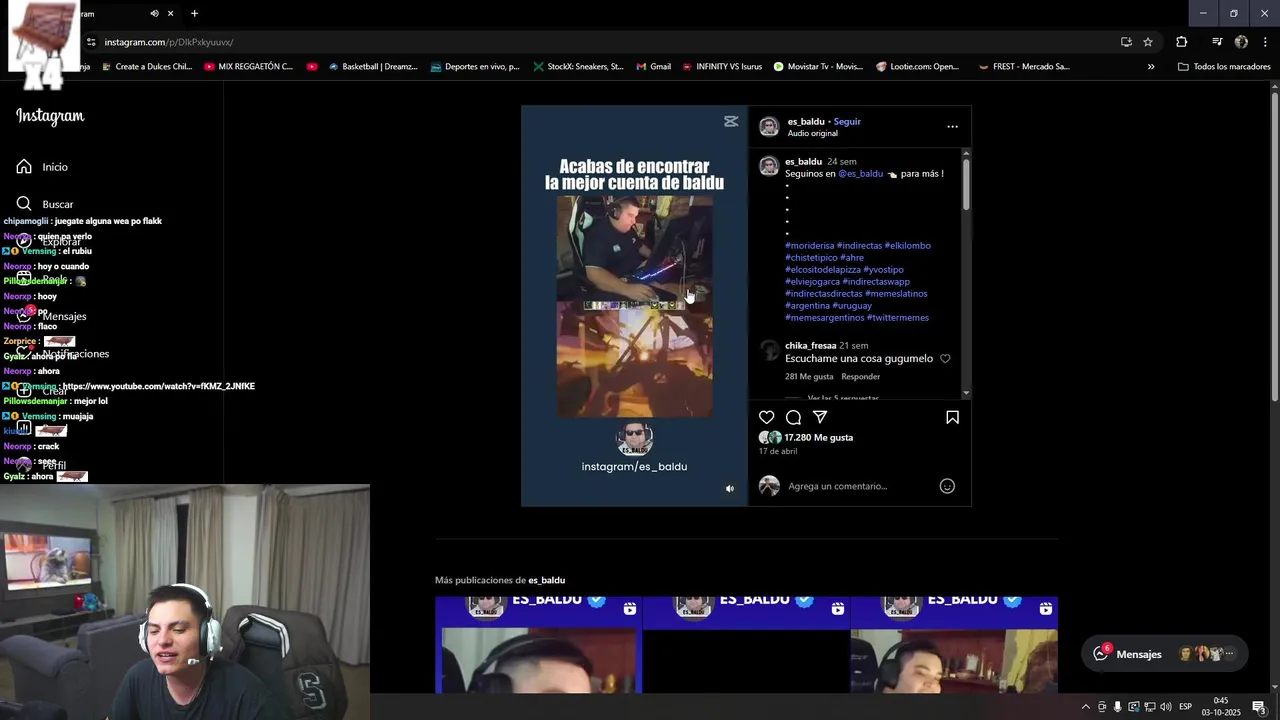The width and height of the screenshot is (1280, 720).
Task: Play the reel video in the post
Action: coord(634,305)
